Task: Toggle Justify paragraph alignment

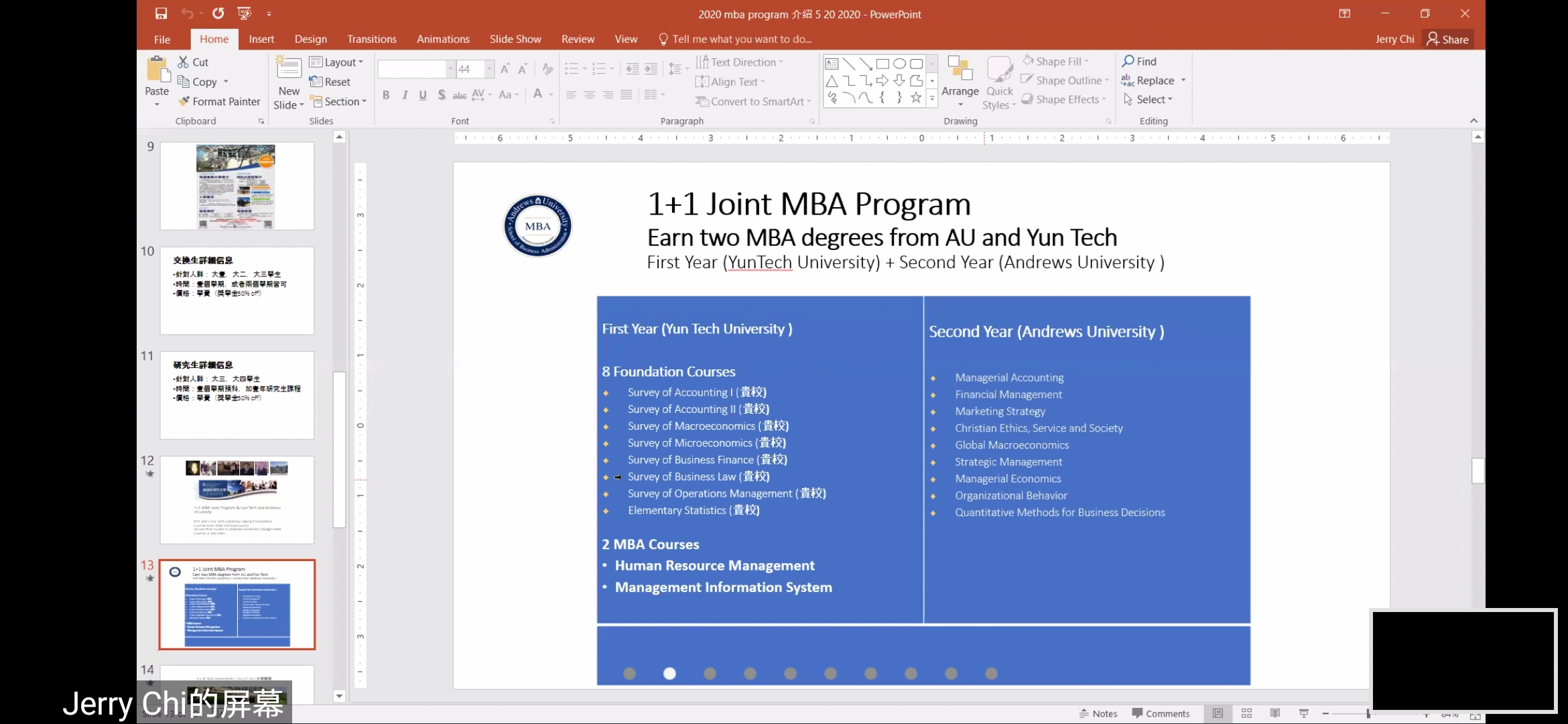Action: [x=627, y=95]
